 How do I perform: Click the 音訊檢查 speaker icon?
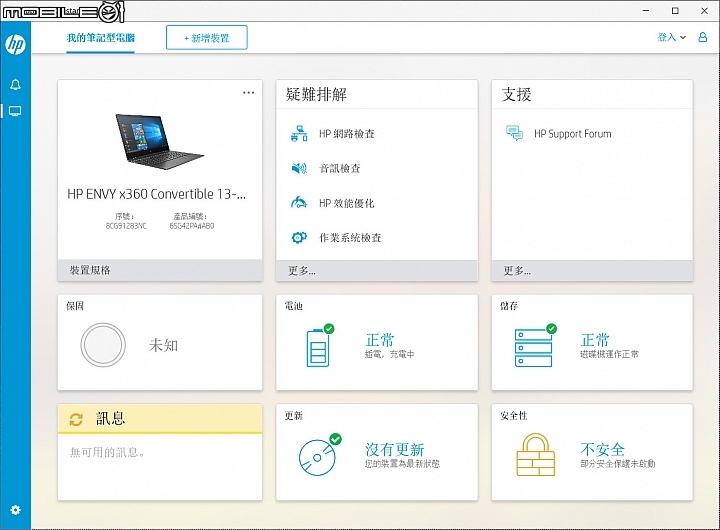[x=299, y=168]
